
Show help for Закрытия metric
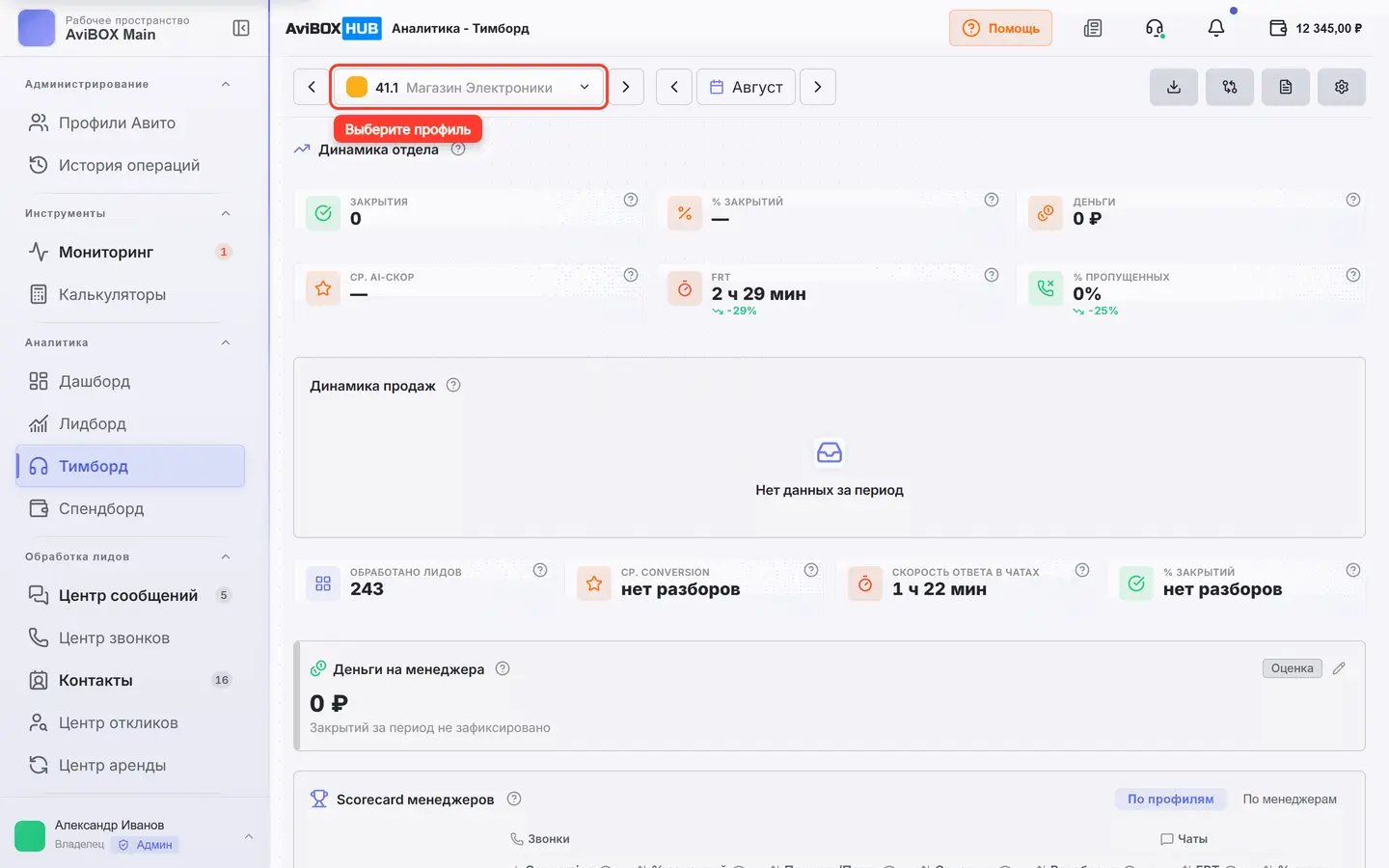click(631, 200)
